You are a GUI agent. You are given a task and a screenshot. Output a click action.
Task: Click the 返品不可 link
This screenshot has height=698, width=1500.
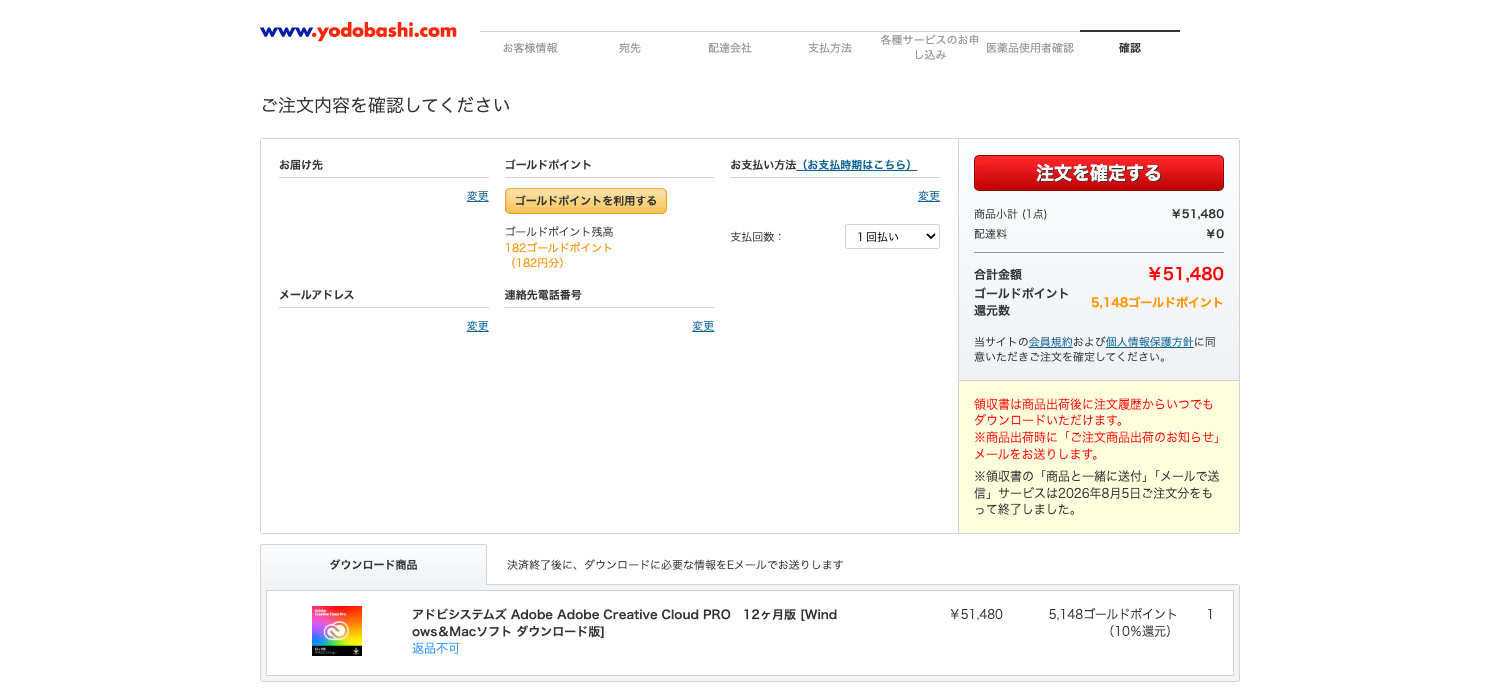pyautogui.click(x=436, y=649)
